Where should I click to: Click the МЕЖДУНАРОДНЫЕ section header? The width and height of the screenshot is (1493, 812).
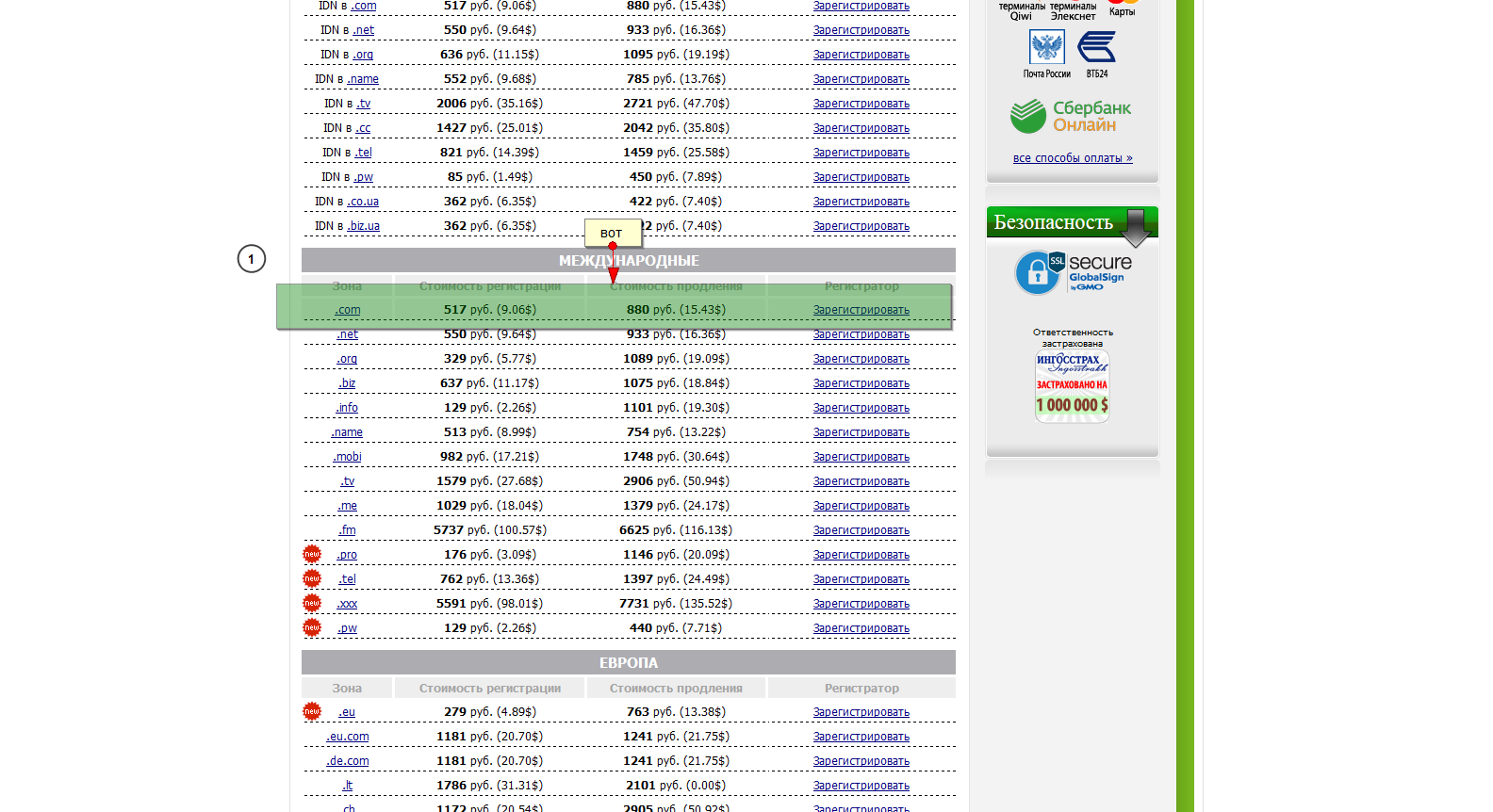[629, 260]
